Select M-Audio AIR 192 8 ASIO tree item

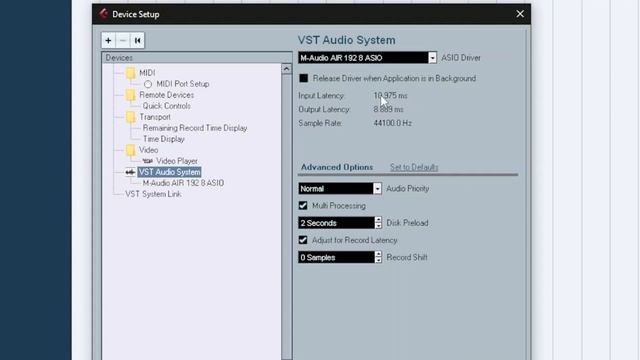(x=183, y=183)
